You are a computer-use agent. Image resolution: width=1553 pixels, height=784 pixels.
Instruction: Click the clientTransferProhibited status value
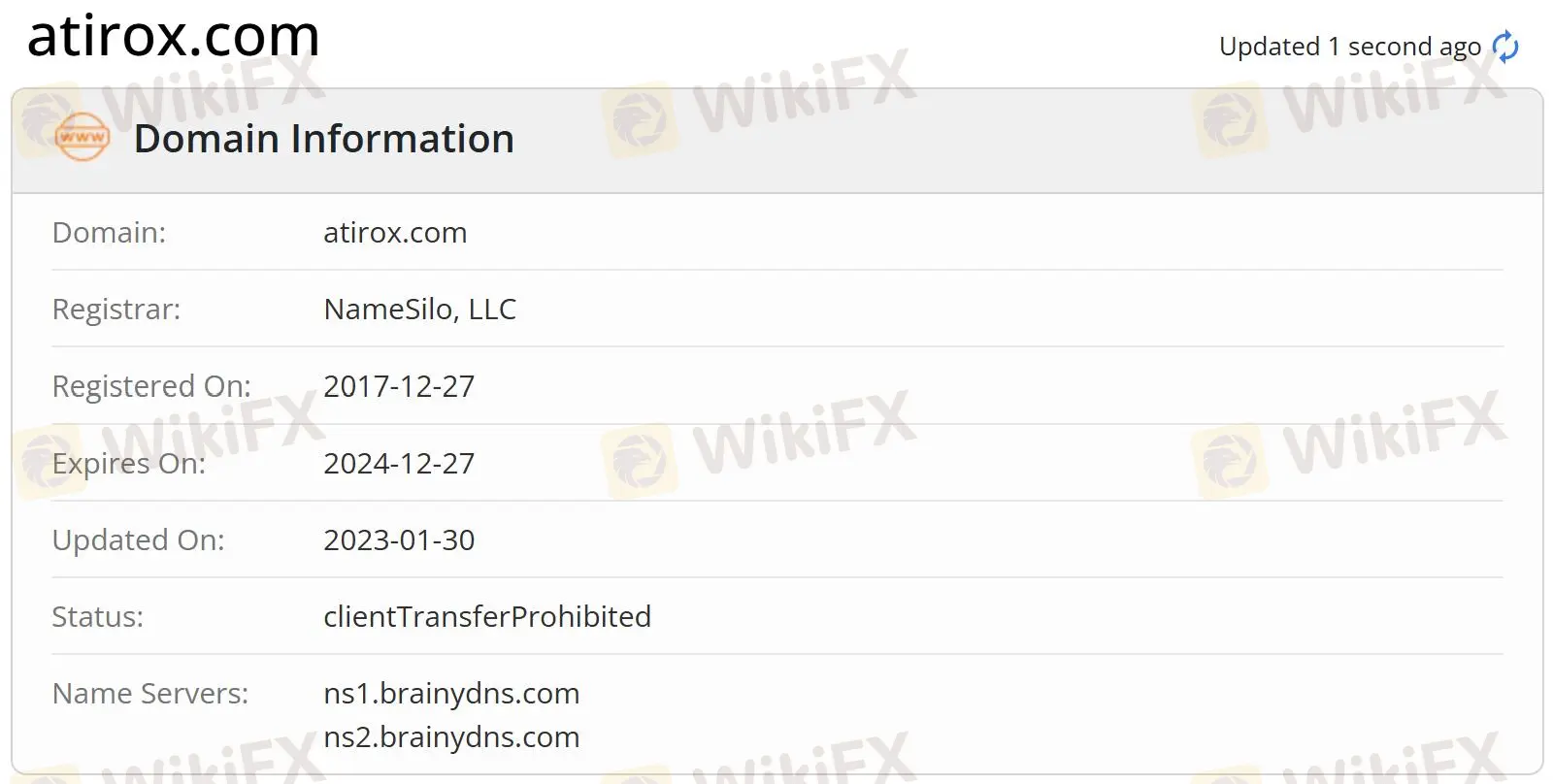tap(487, 617)
